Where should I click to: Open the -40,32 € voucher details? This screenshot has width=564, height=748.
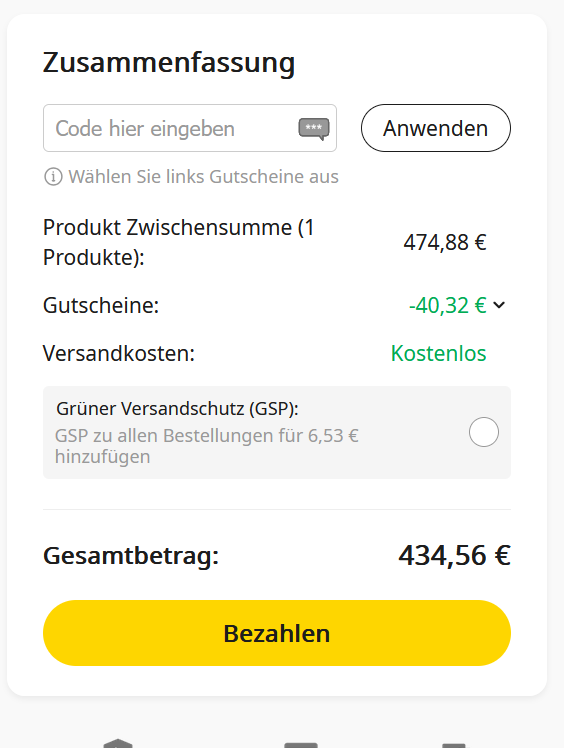tap(448, 305)
